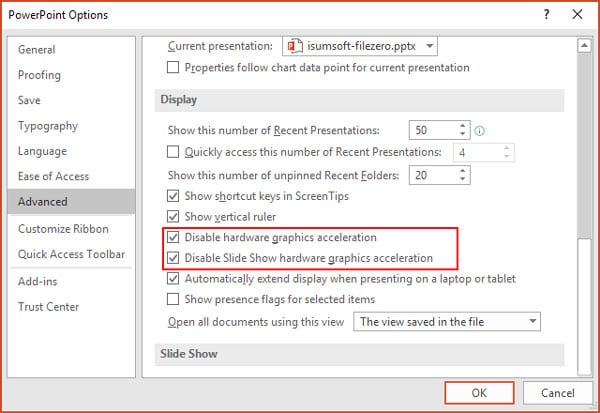The height and width of the screenshot is (413, 600).
Task: Uncheck Disable hardware graphics acceleration
Action: click(x=173, y=238)
